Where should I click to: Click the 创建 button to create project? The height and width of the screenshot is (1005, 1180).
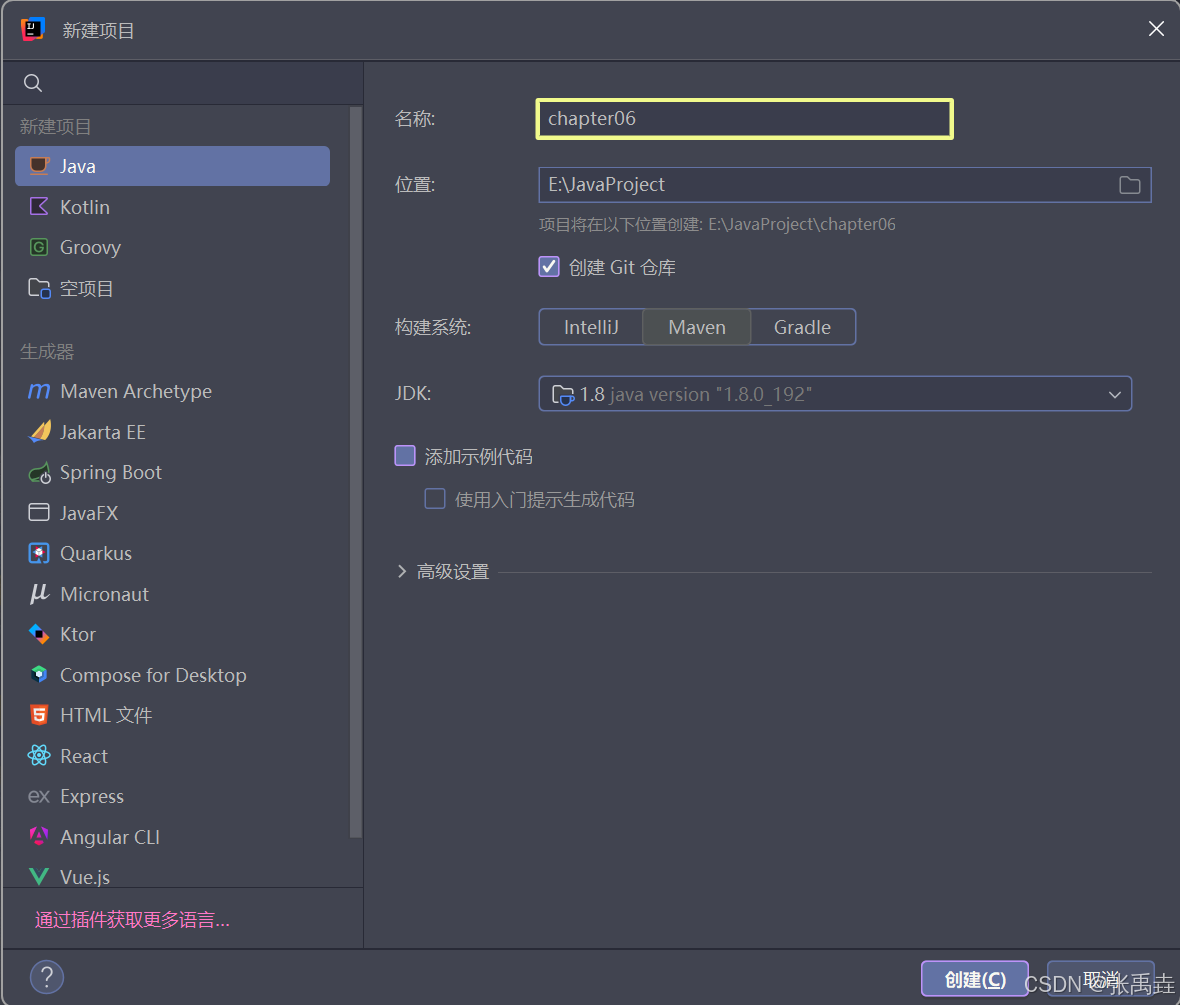click(x=973, y=979)
